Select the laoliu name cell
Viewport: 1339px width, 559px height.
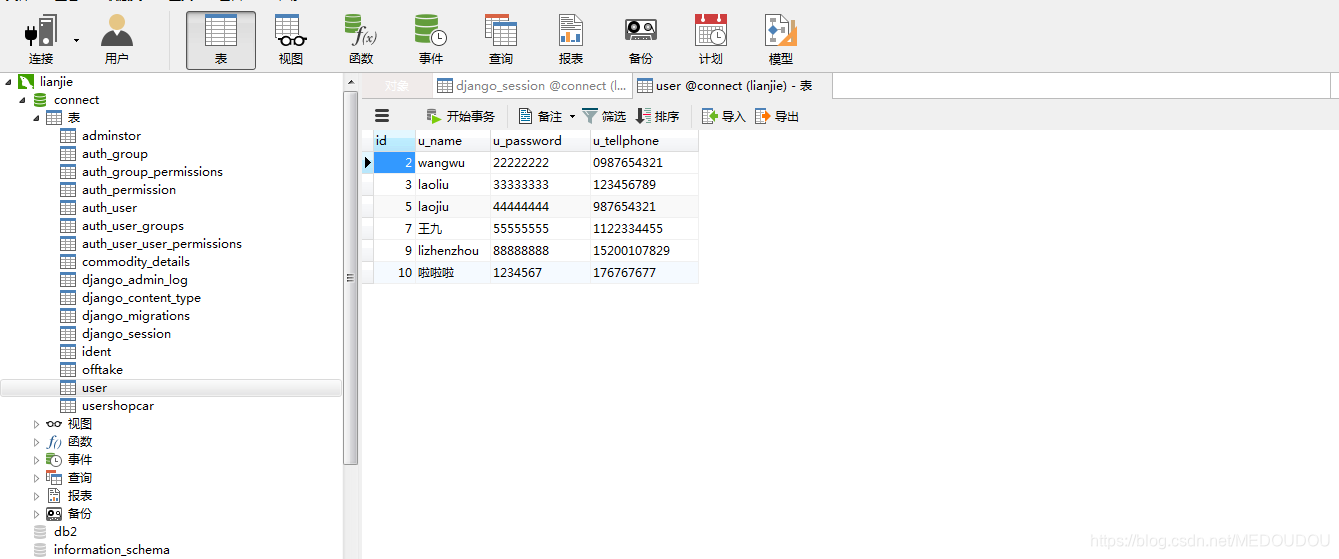[453, 185]
